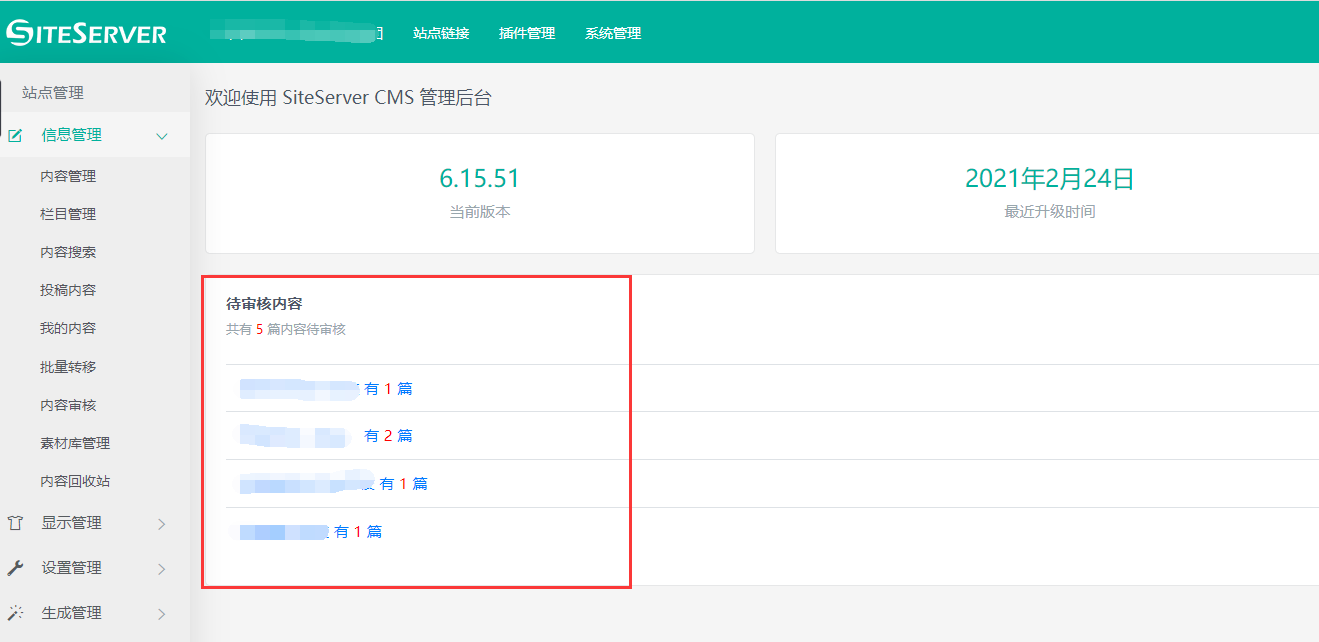The image size is (1319, 642).
Task: Open 信息管理 sidebar section
Action: 71,135
